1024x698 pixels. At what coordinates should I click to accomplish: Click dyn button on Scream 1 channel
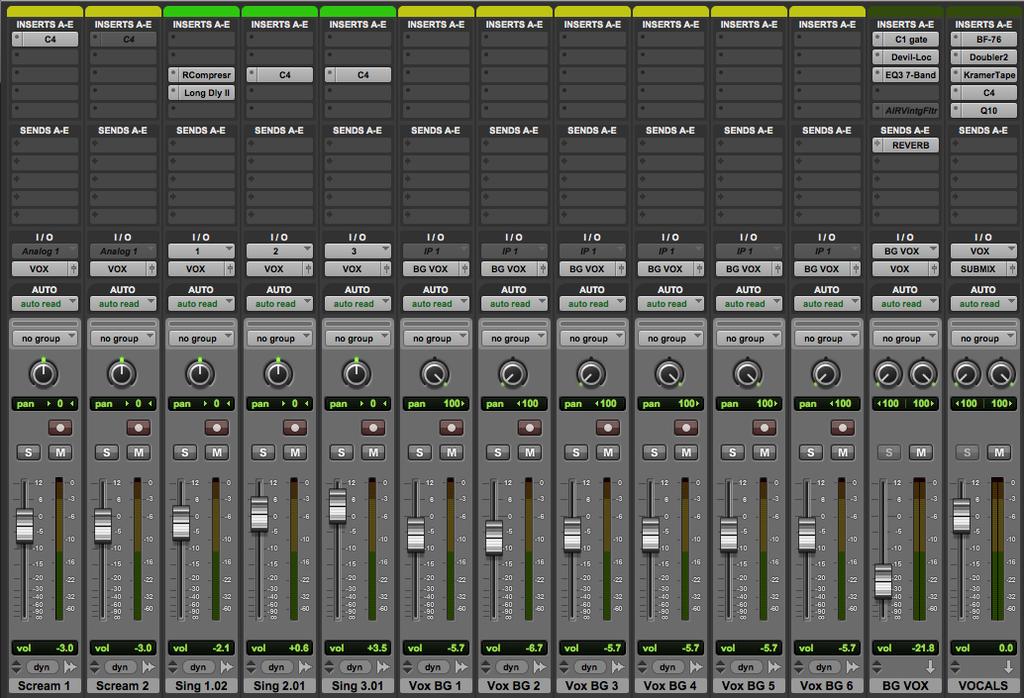coord(42,667)
